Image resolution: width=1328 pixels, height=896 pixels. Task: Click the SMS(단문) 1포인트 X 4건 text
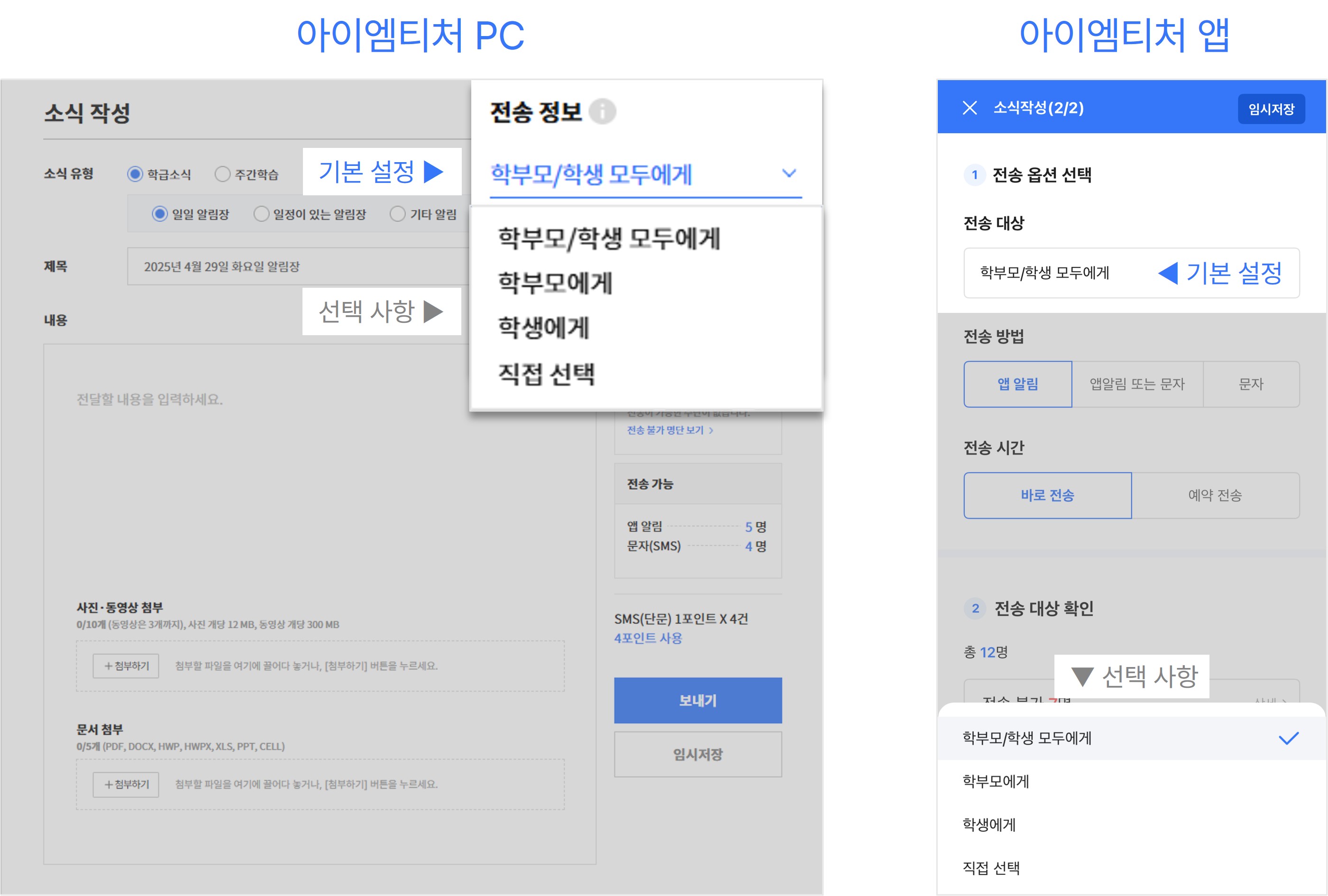pyautogui.click(x=681, y=619)
